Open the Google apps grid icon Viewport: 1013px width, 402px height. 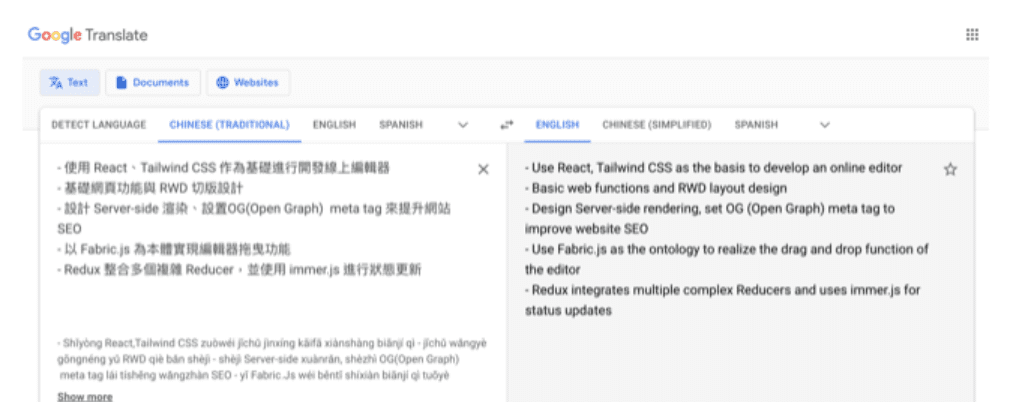point(972,35)
